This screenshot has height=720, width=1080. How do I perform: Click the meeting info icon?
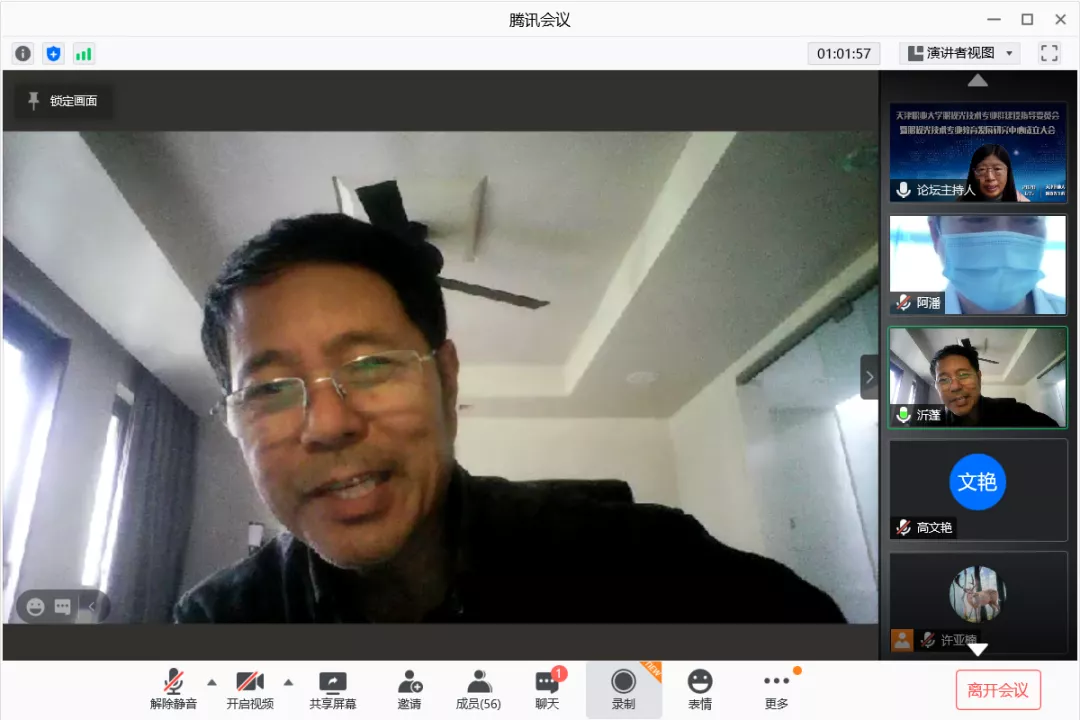pyautogui.click(x=23, y=54)
